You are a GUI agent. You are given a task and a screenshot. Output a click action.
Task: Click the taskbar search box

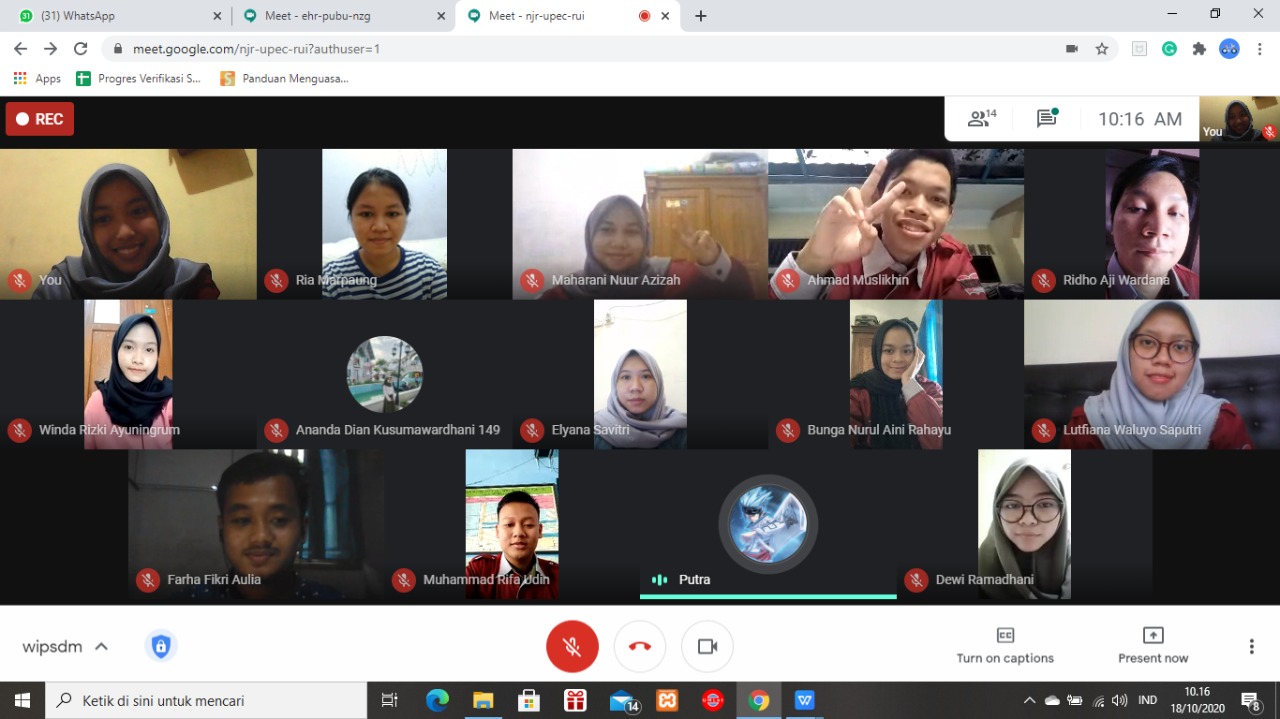point(207,700)
